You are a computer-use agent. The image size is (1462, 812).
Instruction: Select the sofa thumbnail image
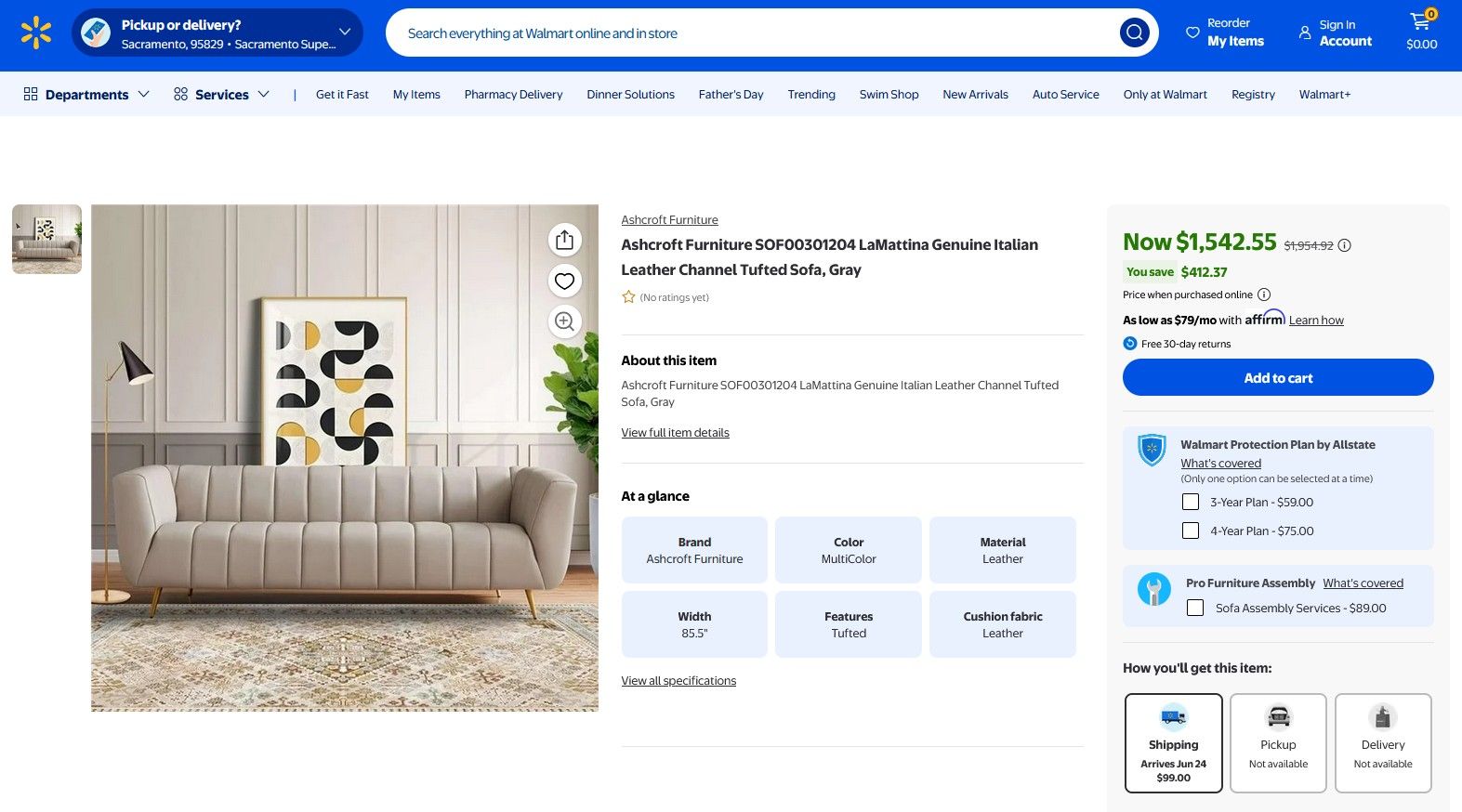click(46, 239)
